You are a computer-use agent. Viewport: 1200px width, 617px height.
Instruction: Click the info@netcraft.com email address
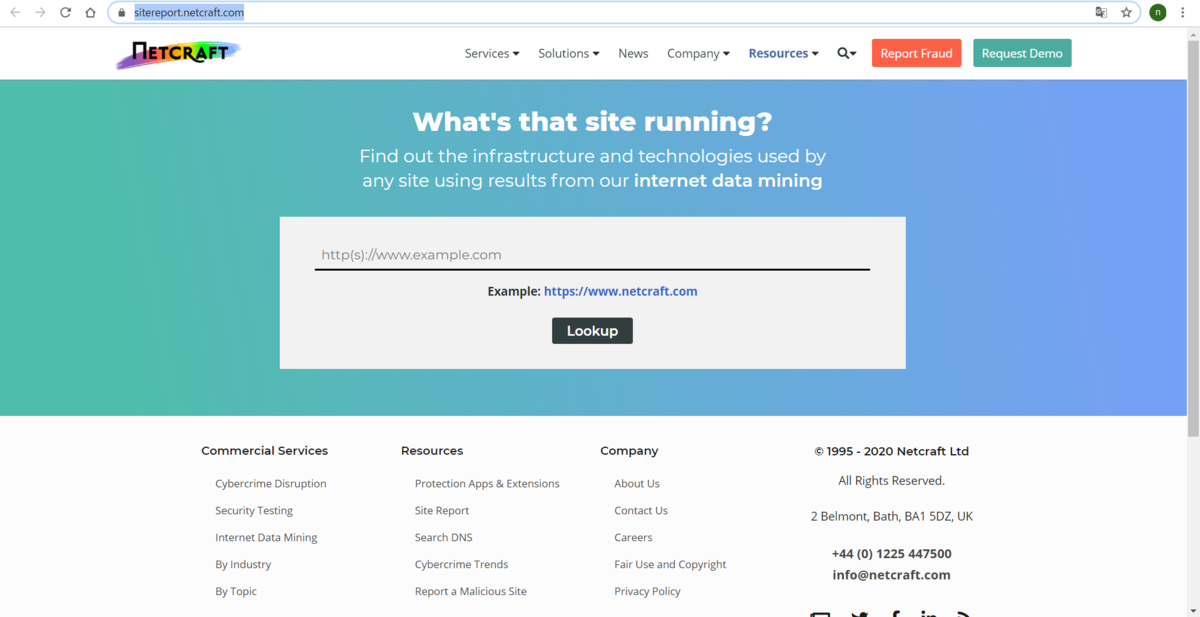(891, 575)
